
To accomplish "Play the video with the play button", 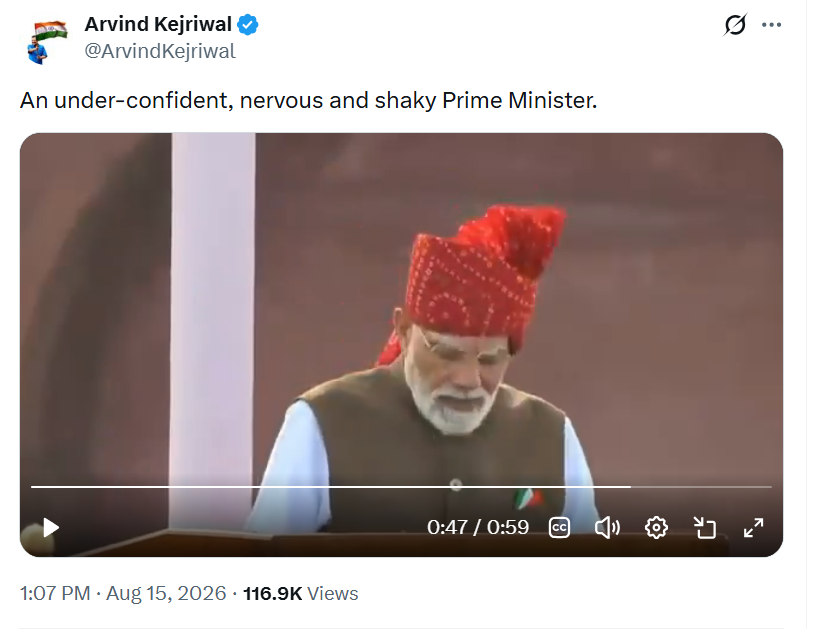I will (x=51, y=528).
